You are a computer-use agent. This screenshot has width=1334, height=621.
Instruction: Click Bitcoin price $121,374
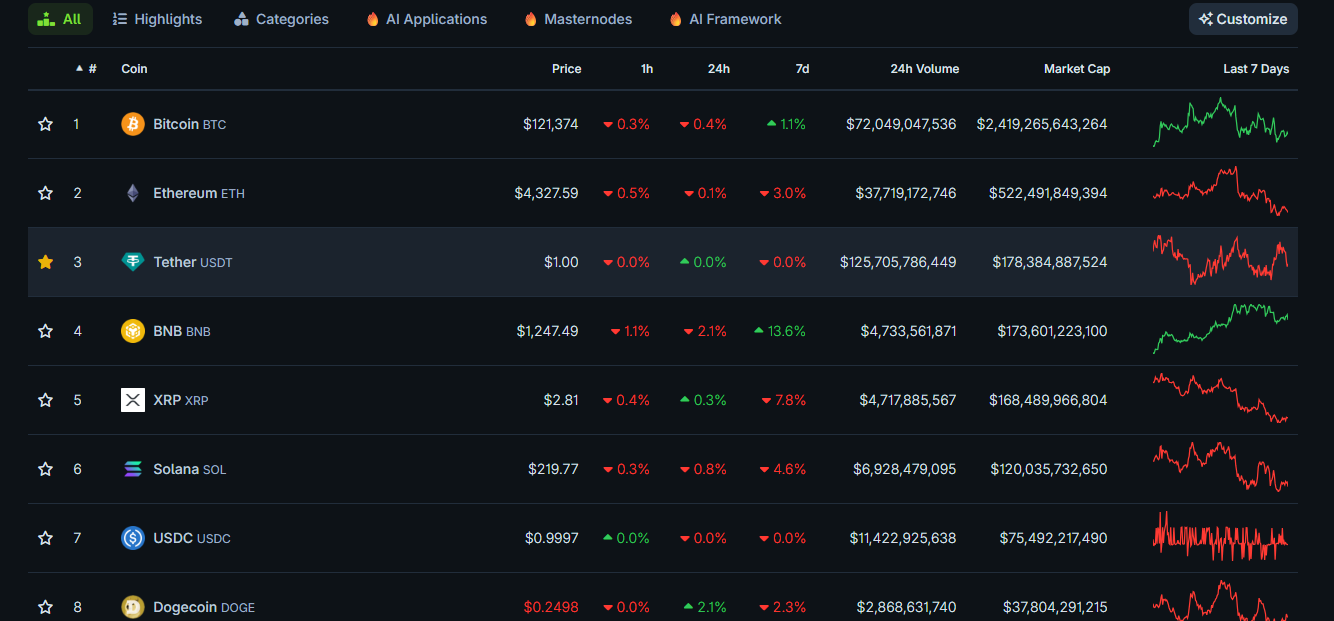(x=550, y=124)
